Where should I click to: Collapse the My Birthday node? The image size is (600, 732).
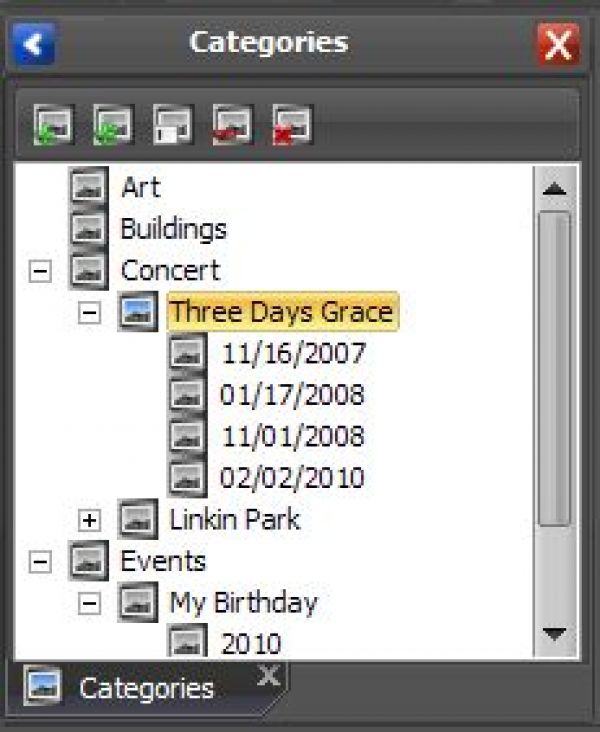point(90,603)
